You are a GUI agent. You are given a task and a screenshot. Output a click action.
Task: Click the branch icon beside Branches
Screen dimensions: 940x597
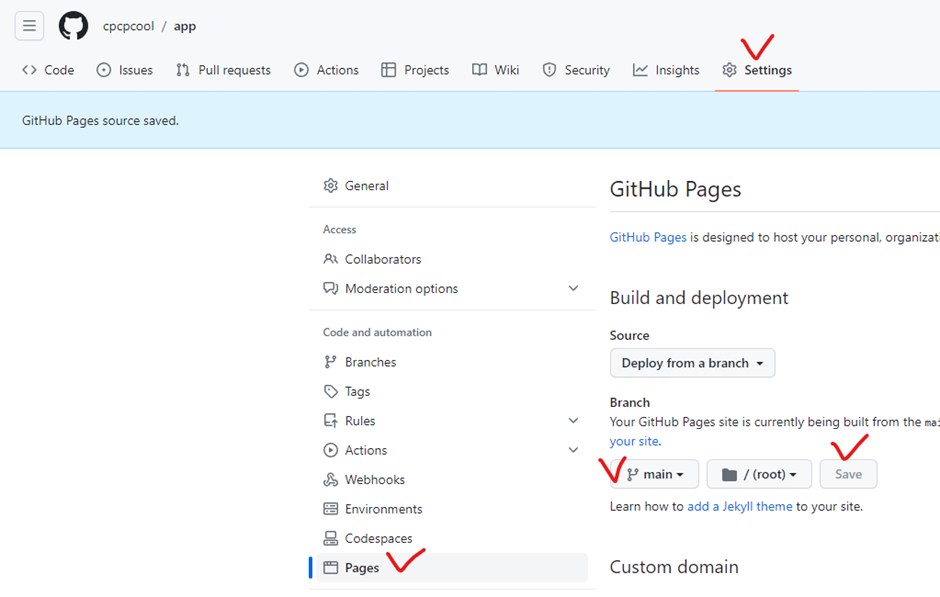tap(330, 362)
